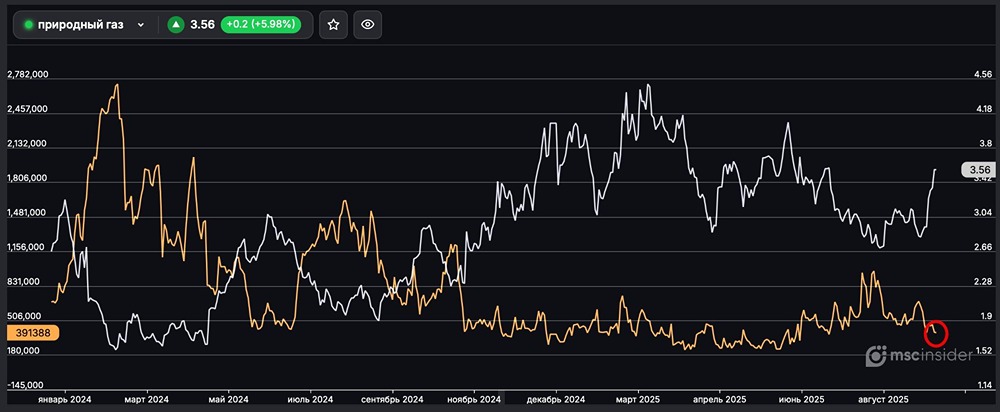
Task: Click the +0.2 (+5.98%) change badge
Action: coord(259,25)
